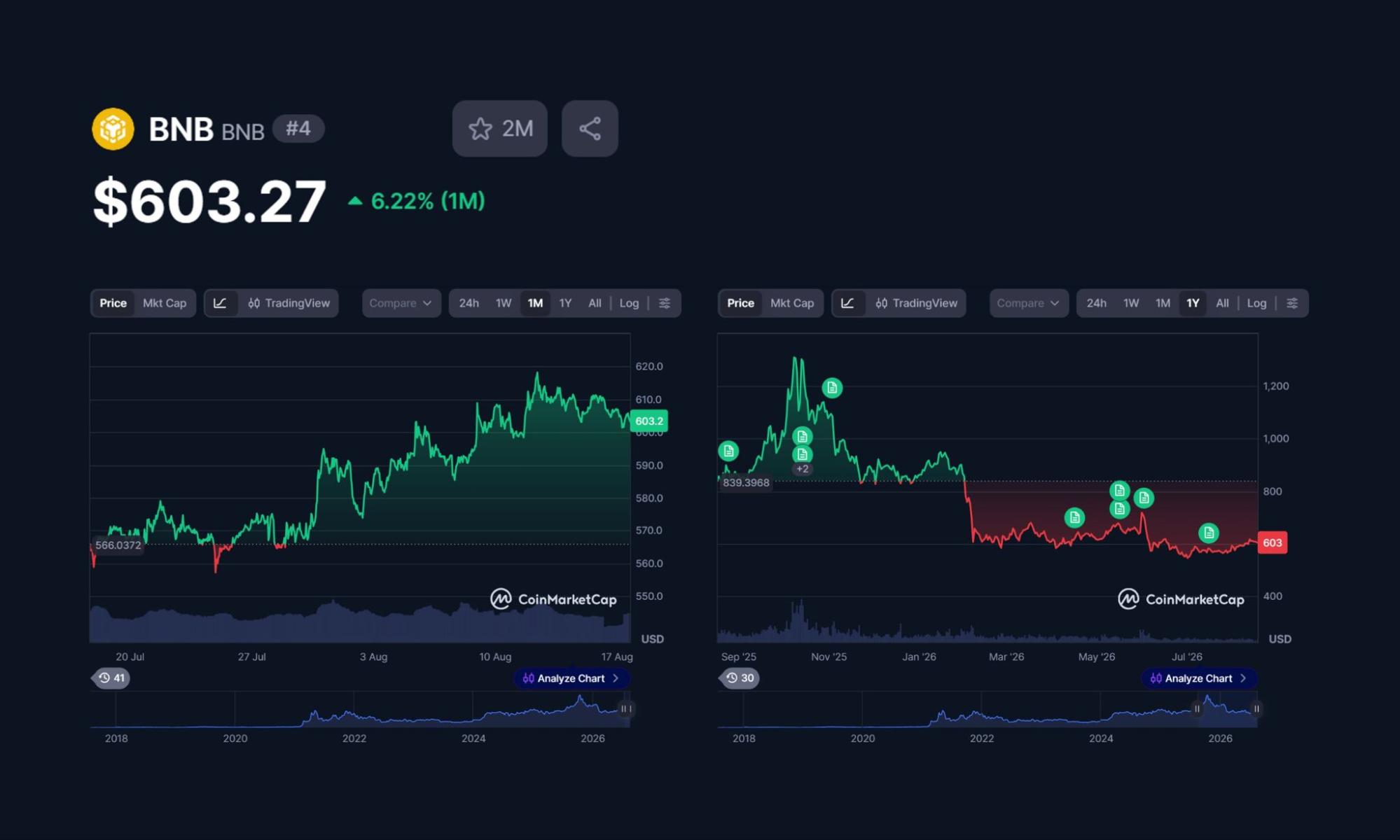This screenshot has width=1400, height=840.
Task: Click Analyze Chart under left chart
Action: tap(571, 678)
